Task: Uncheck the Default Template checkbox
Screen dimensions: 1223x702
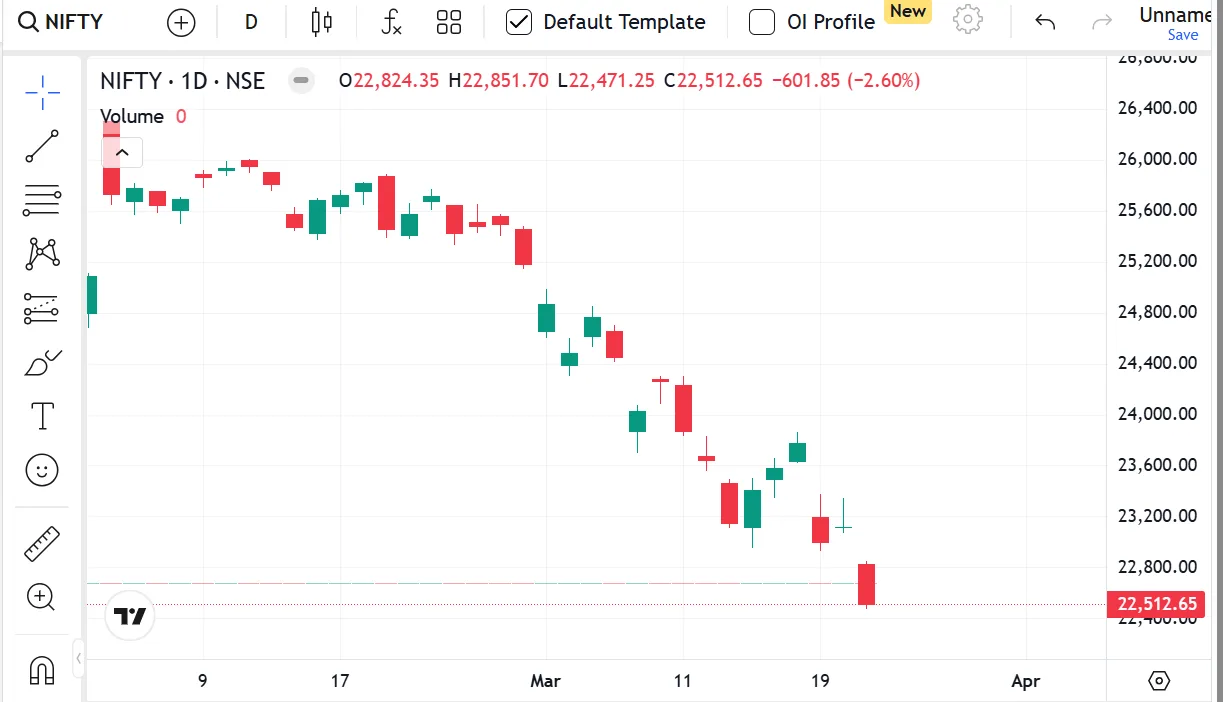Action: (x=519, y=21)
